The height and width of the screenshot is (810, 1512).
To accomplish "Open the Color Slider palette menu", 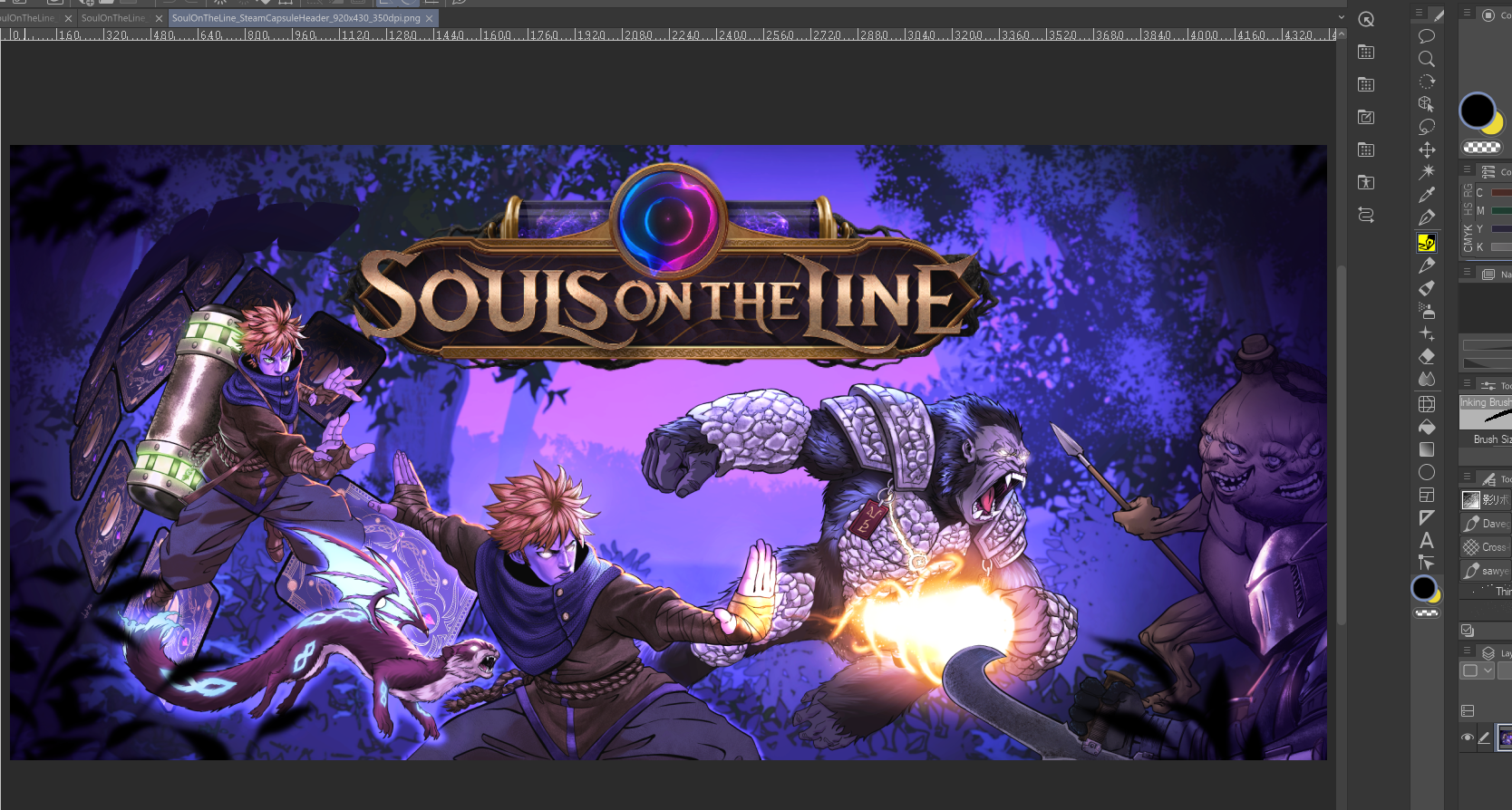I will coord(1467,169).
